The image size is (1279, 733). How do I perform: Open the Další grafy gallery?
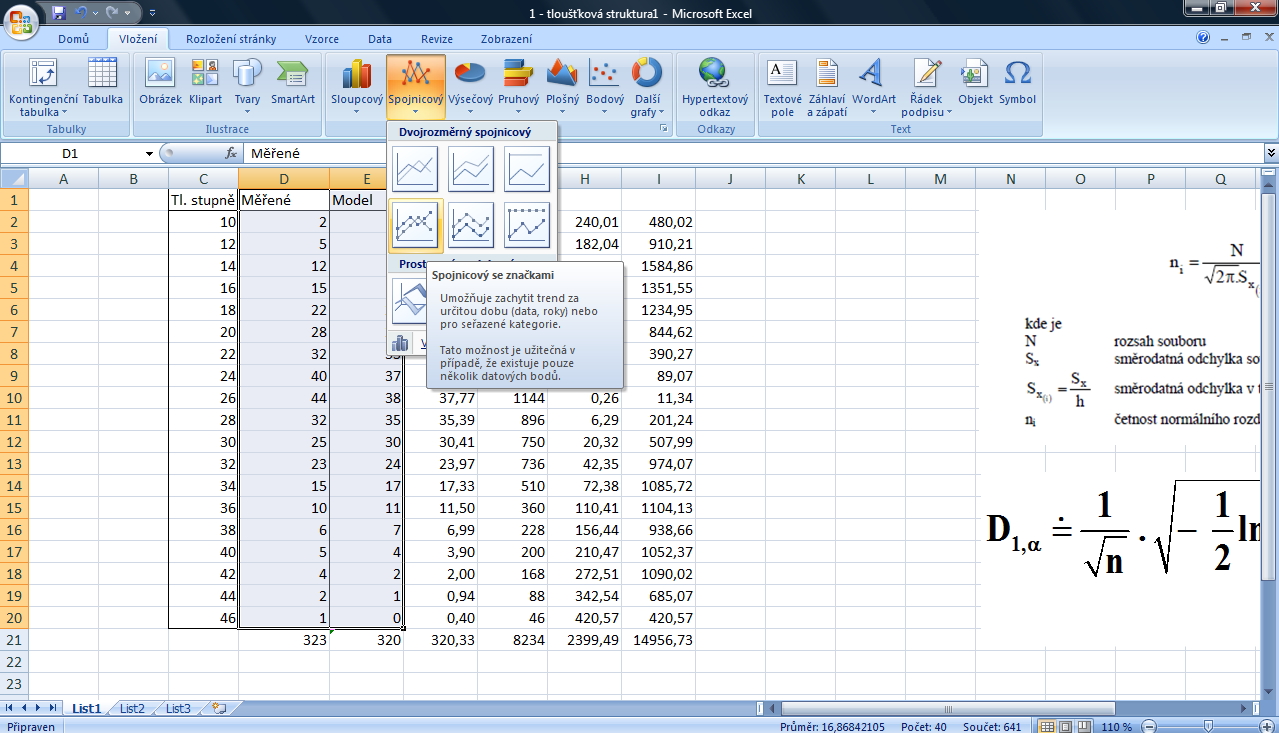coord(647,88)
